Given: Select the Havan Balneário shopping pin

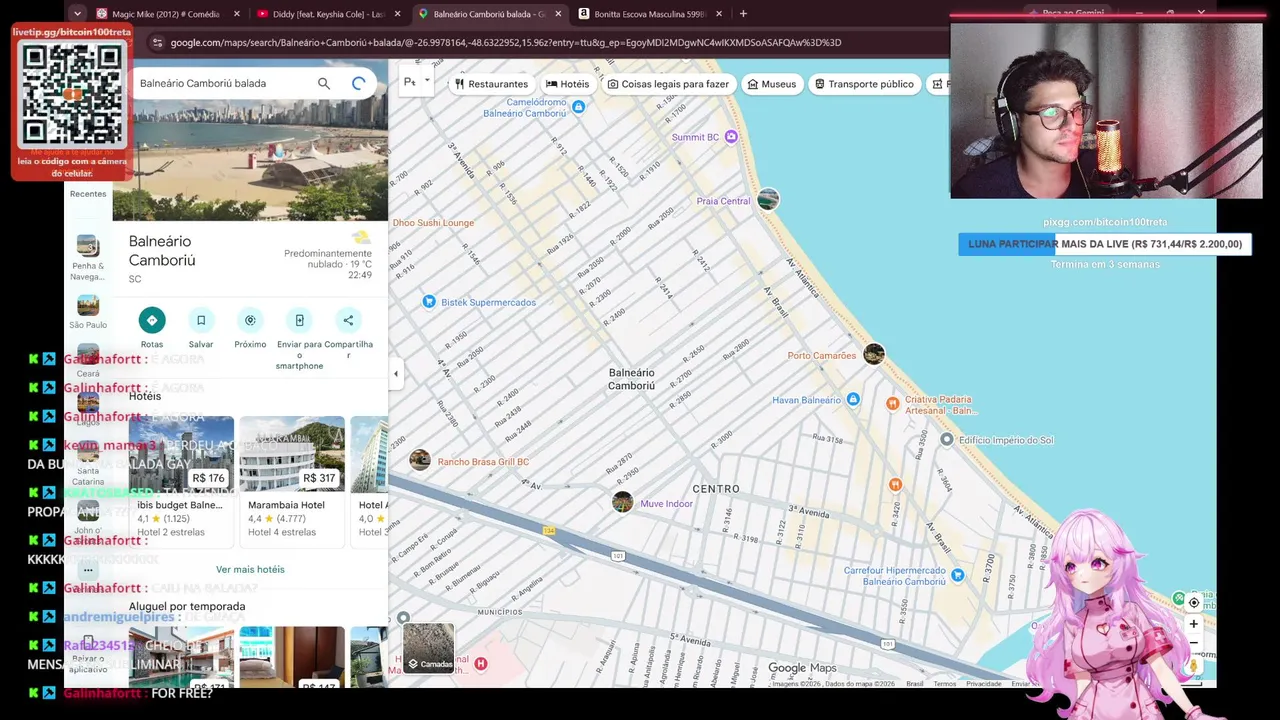Looking at the screenshot, I should point(853,400).
